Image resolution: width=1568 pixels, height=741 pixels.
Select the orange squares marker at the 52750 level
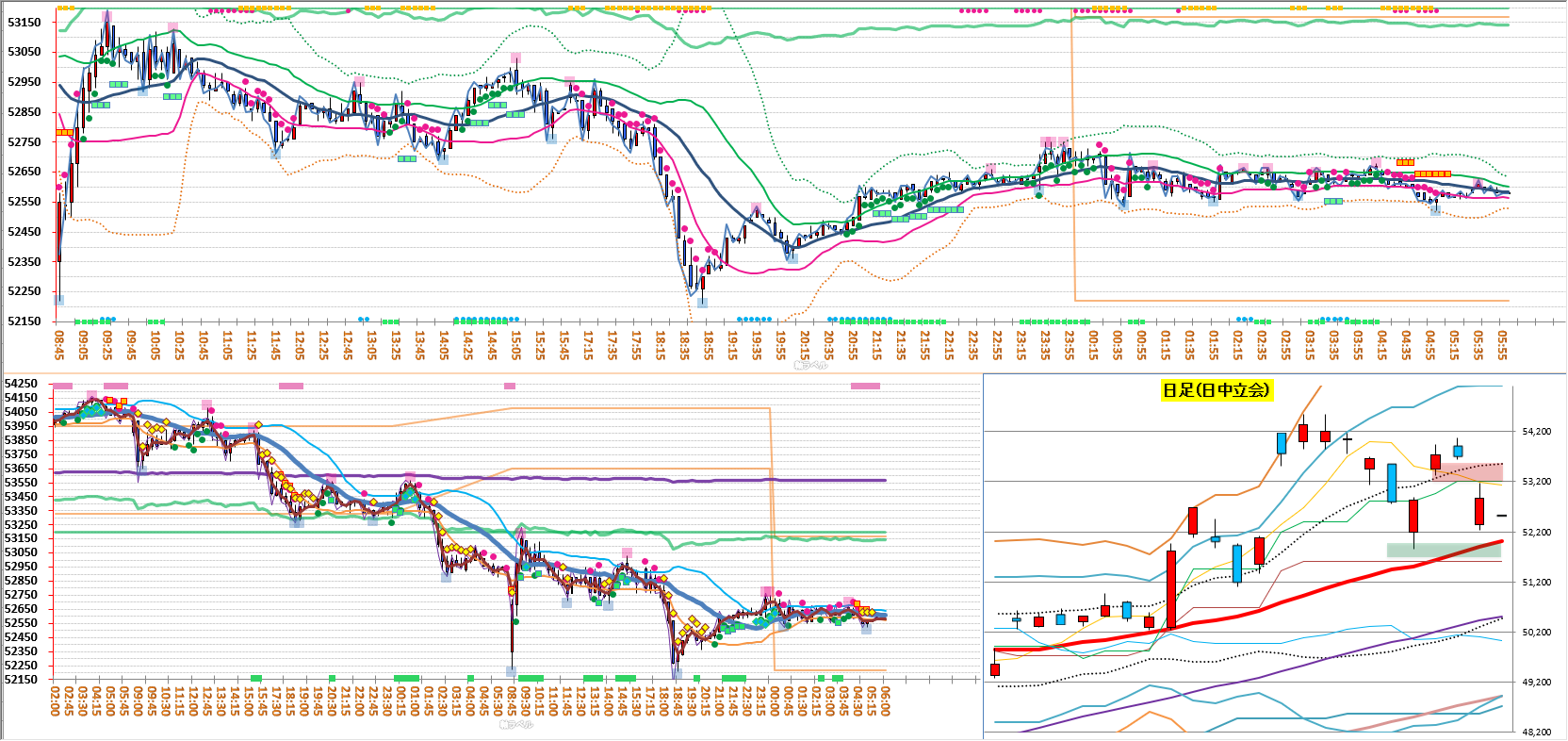point(64,133)
